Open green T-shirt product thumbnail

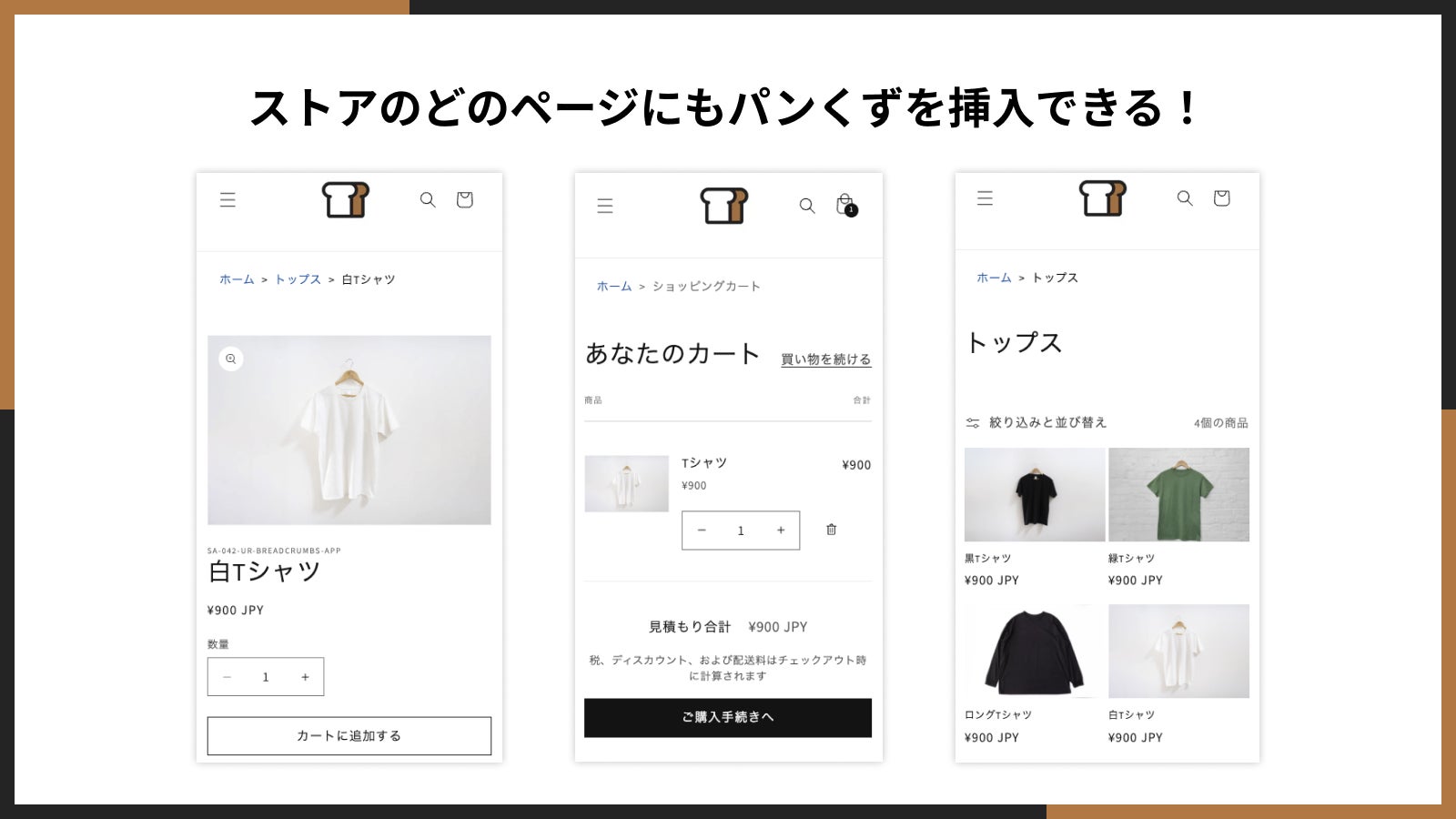pos(1178,494)
